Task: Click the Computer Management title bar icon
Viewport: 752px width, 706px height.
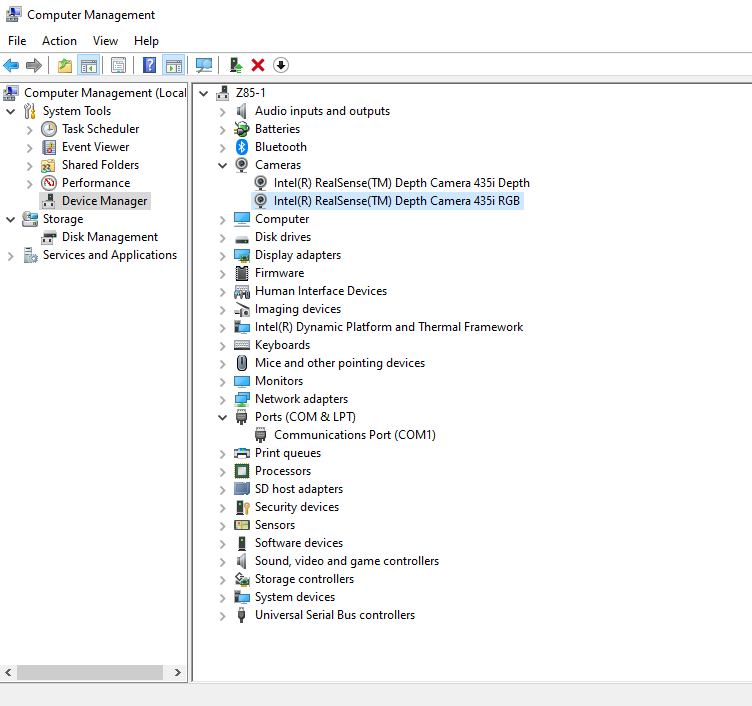Action: click(x=13, y=14)
